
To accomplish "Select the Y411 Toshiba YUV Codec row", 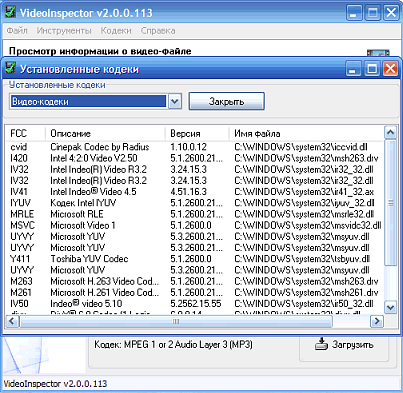I will click(195, 259).
